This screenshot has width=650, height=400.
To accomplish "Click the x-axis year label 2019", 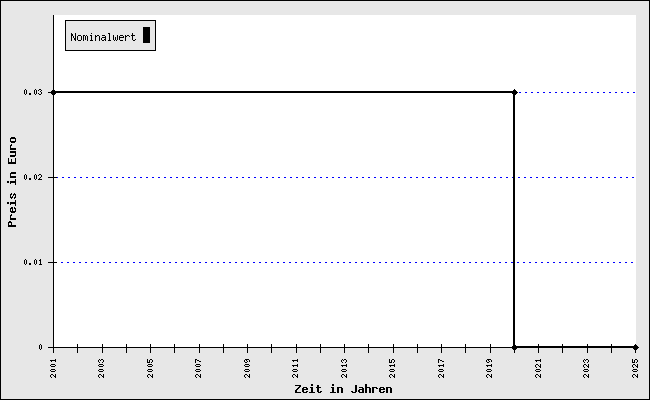I will pyautogui.click(x=490, y=368).
